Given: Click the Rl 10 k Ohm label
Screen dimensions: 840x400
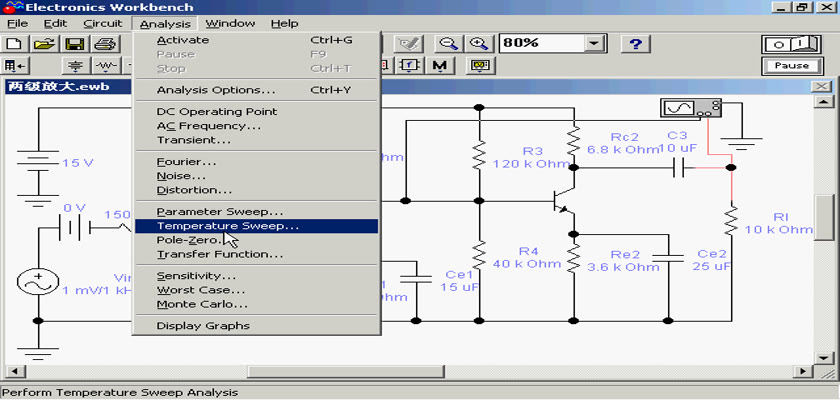Looking at the screenshot, I should click(x=778, y=223).
